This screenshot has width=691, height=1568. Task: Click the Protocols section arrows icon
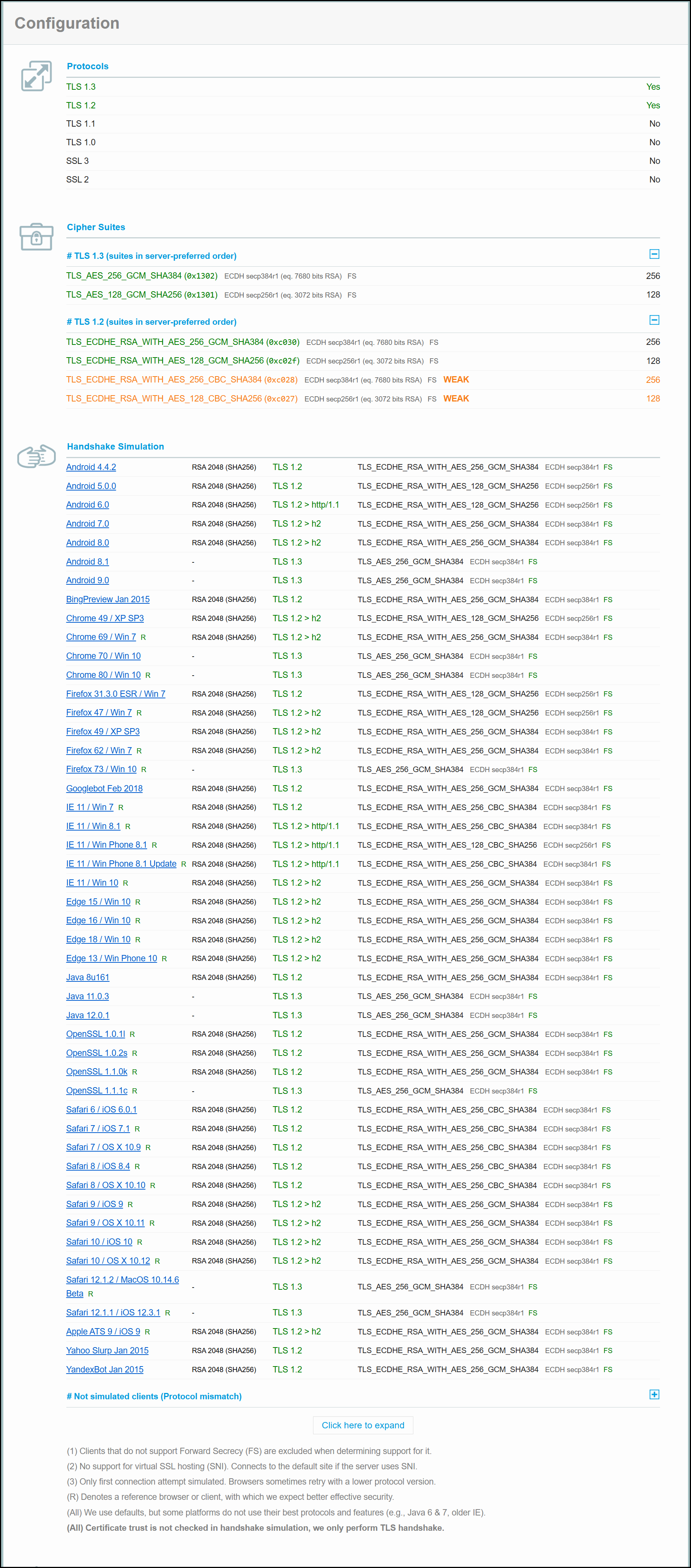point(37,76)
